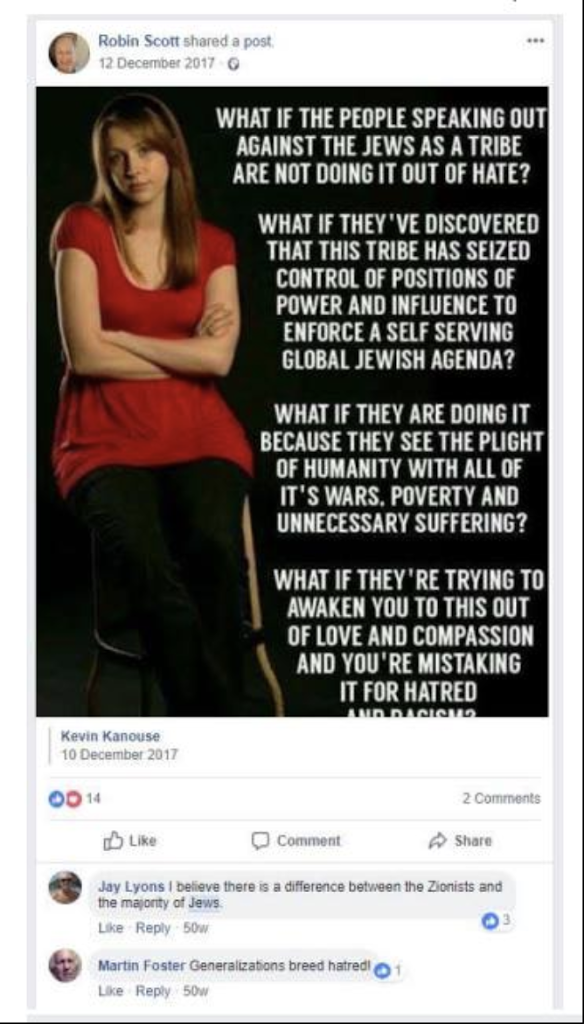Open the shared image post
The width and height of the screenshot is (584, 1024).
coord(292,401)
